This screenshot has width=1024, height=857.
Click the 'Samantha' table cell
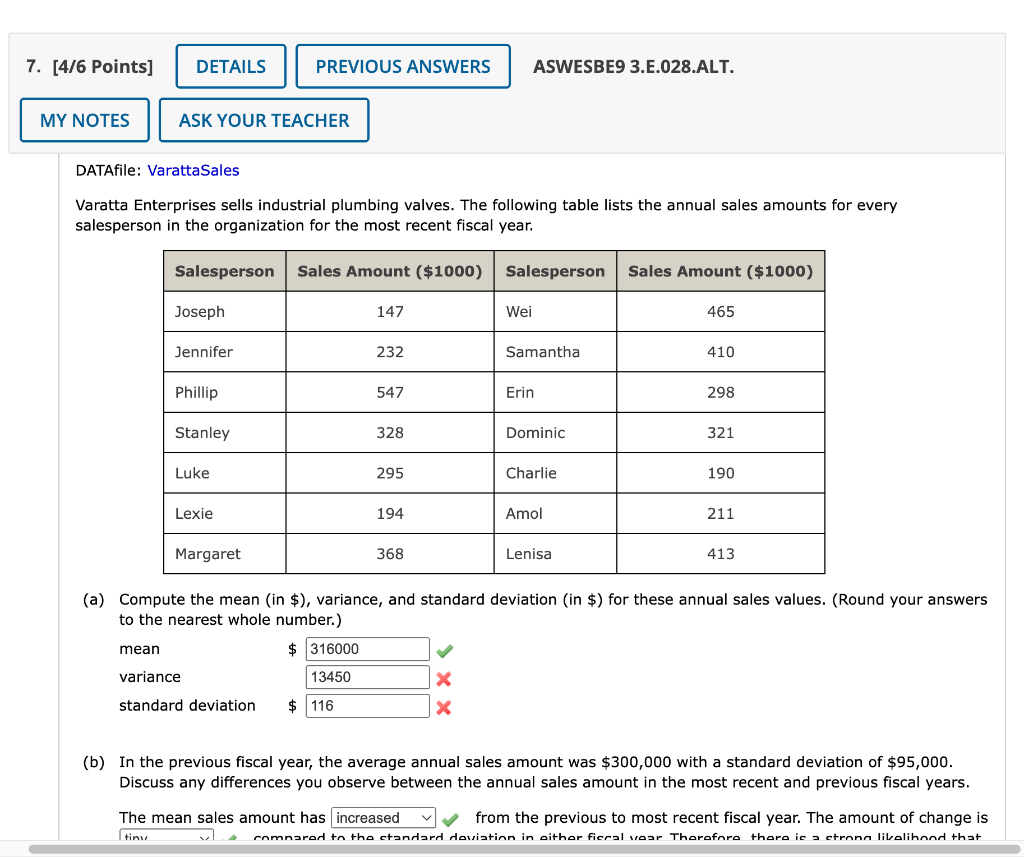pos(555,352)
